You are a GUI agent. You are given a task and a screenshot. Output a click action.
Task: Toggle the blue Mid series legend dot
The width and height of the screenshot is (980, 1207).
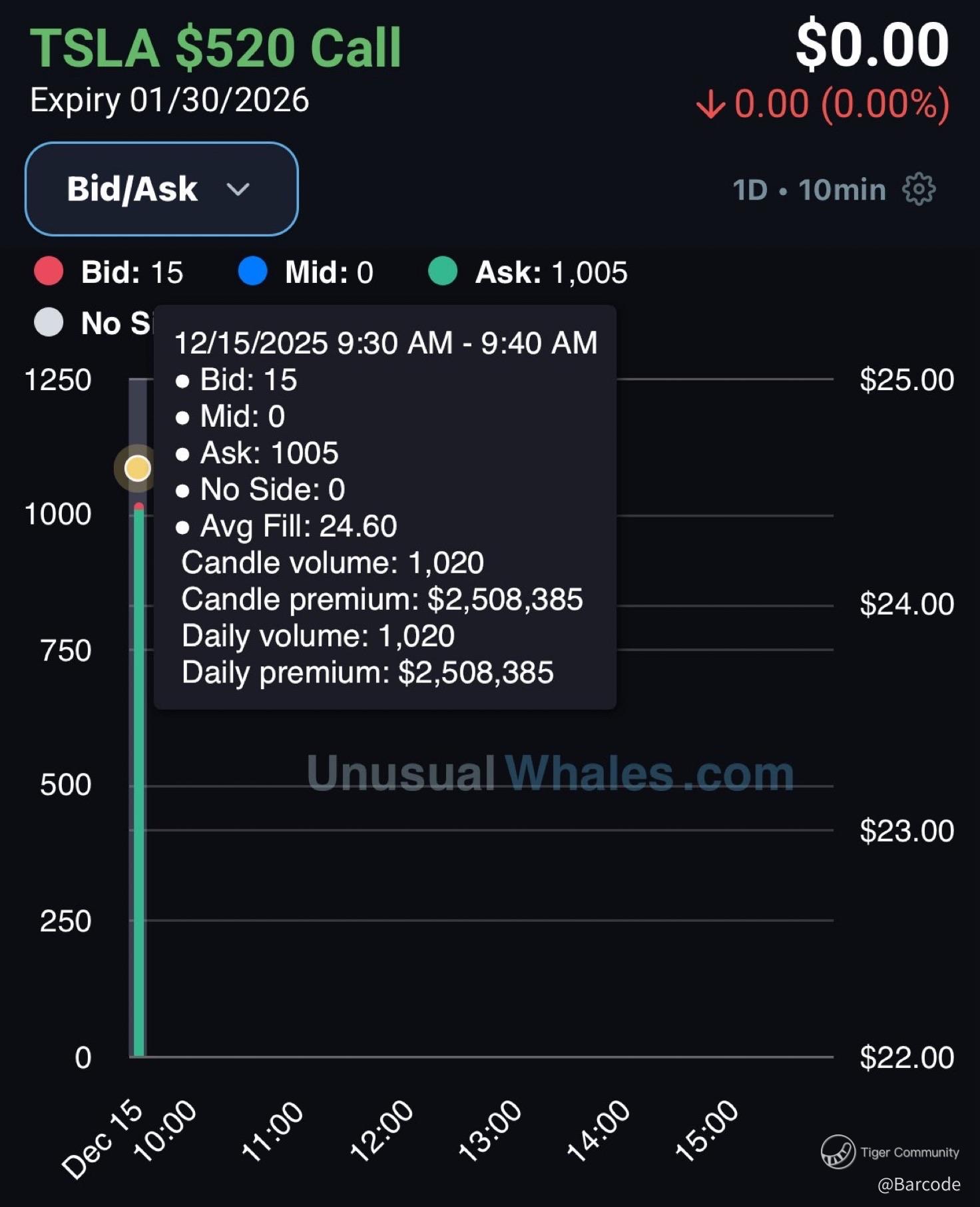252,272
